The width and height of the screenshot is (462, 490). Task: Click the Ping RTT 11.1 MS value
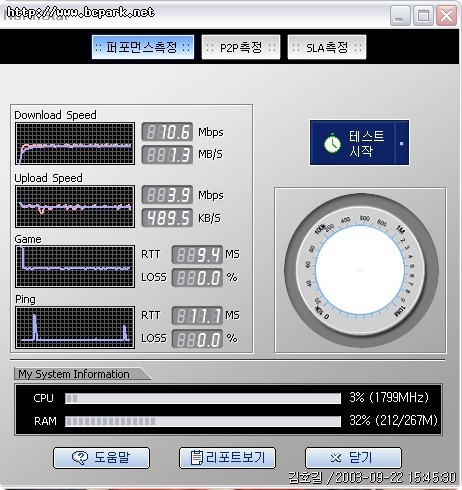[197, 316]
